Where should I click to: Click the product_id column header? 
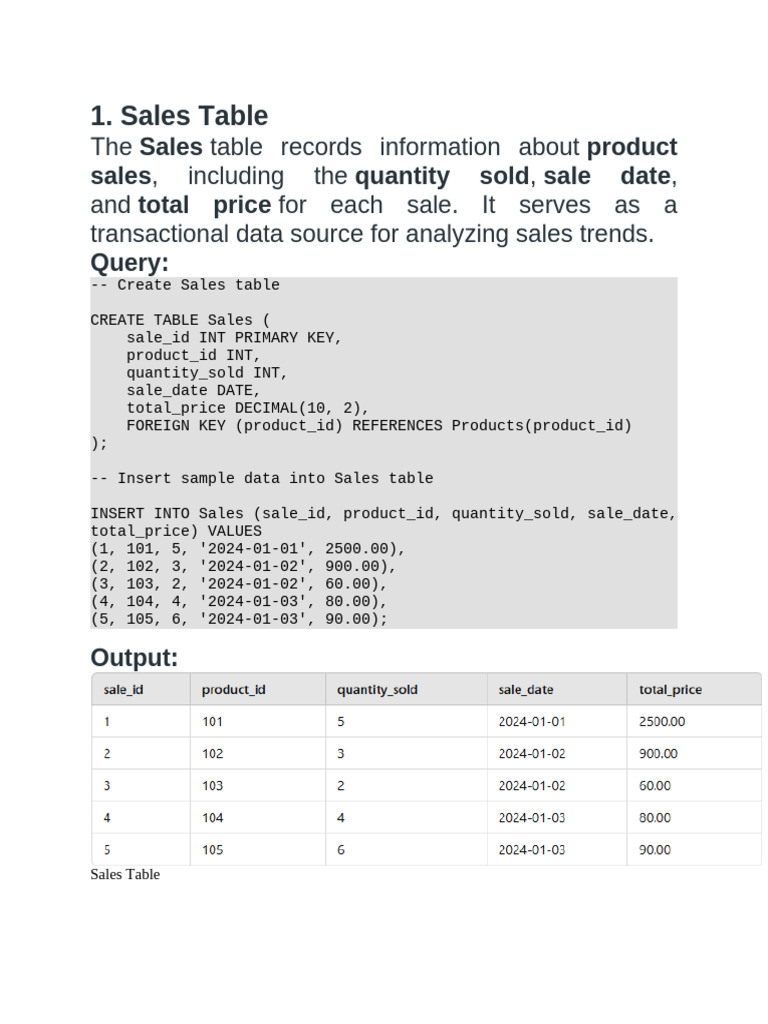coord(258,689)
